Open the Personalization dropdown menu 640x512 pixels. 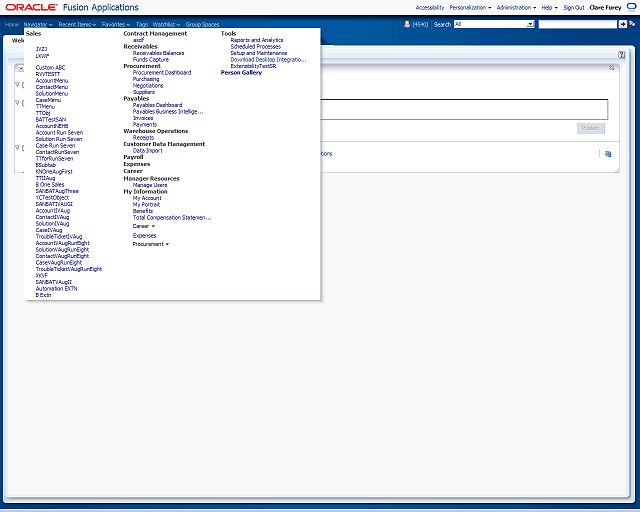[x=470, y=7]
